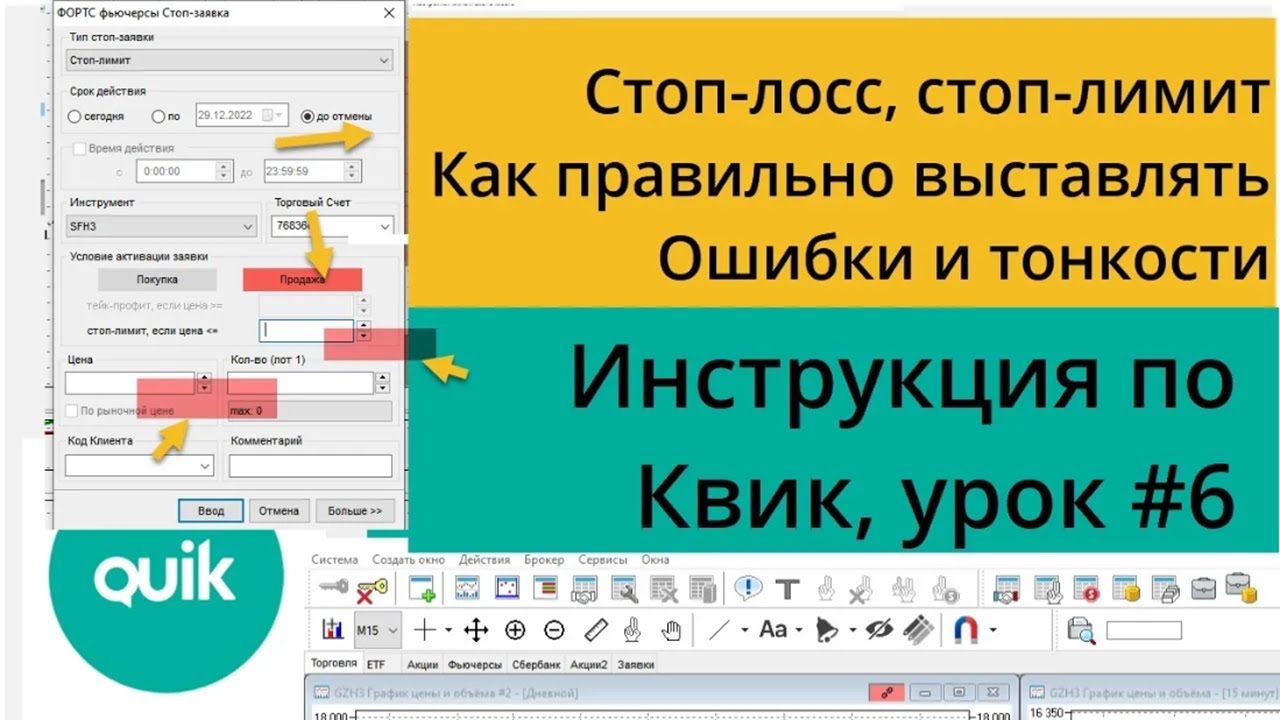1280x720 pixels.
Task: Open the Сервисы menu
Action: [602, 560]
